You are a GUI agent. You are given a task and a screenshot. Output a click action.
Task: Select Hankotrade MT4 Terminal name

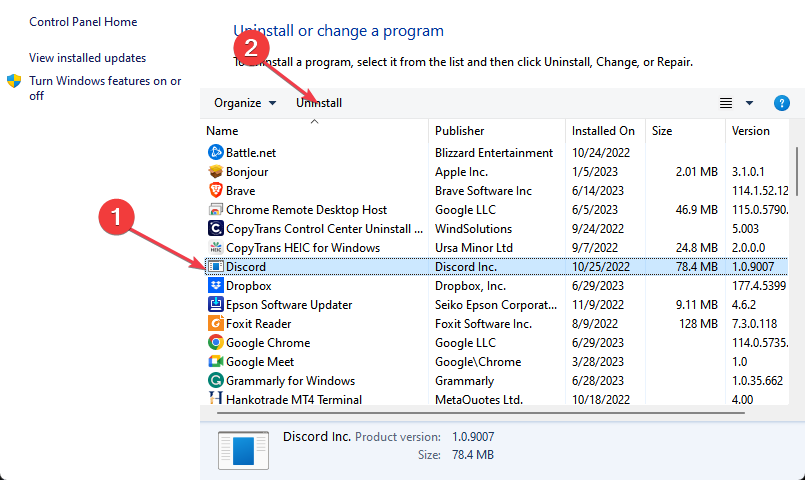click(x=294, y=399)
